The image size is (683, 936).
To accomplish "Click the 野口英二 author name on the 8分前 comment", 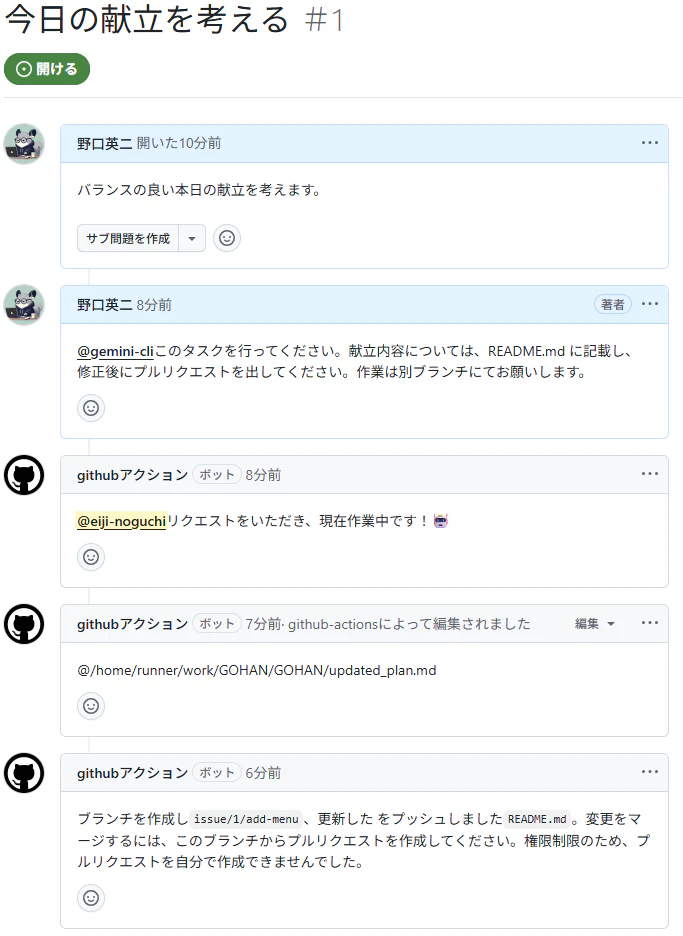I will (104, 305).
